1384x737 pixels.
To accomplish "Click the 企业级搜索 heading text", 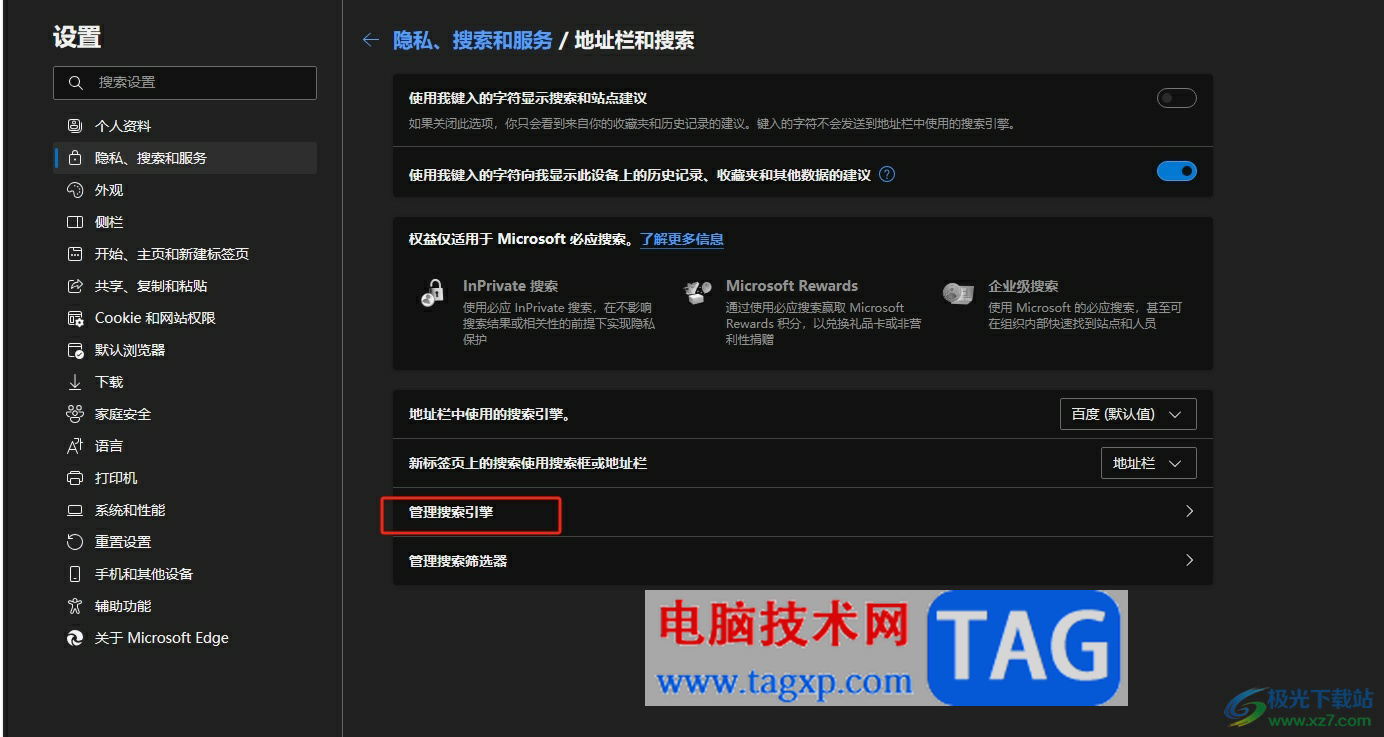I will tap(1023, 286).
